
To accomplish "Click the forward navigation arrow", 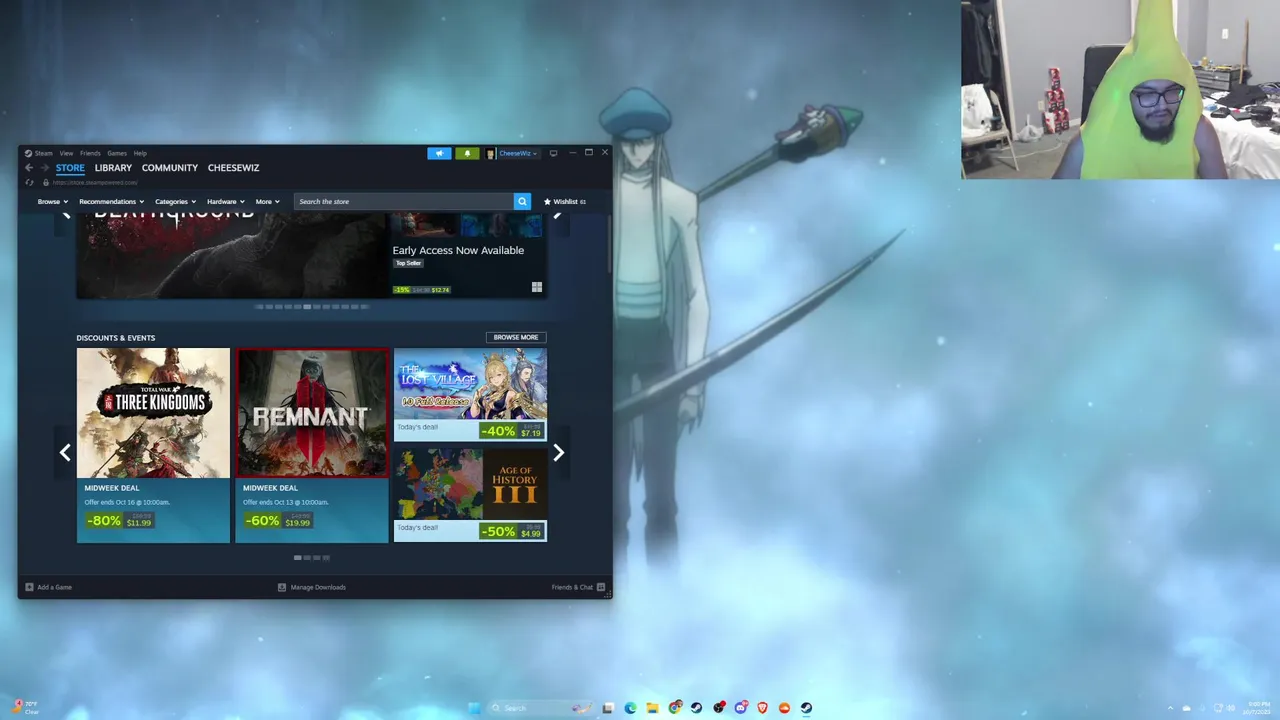I will (x=44, y=168).
